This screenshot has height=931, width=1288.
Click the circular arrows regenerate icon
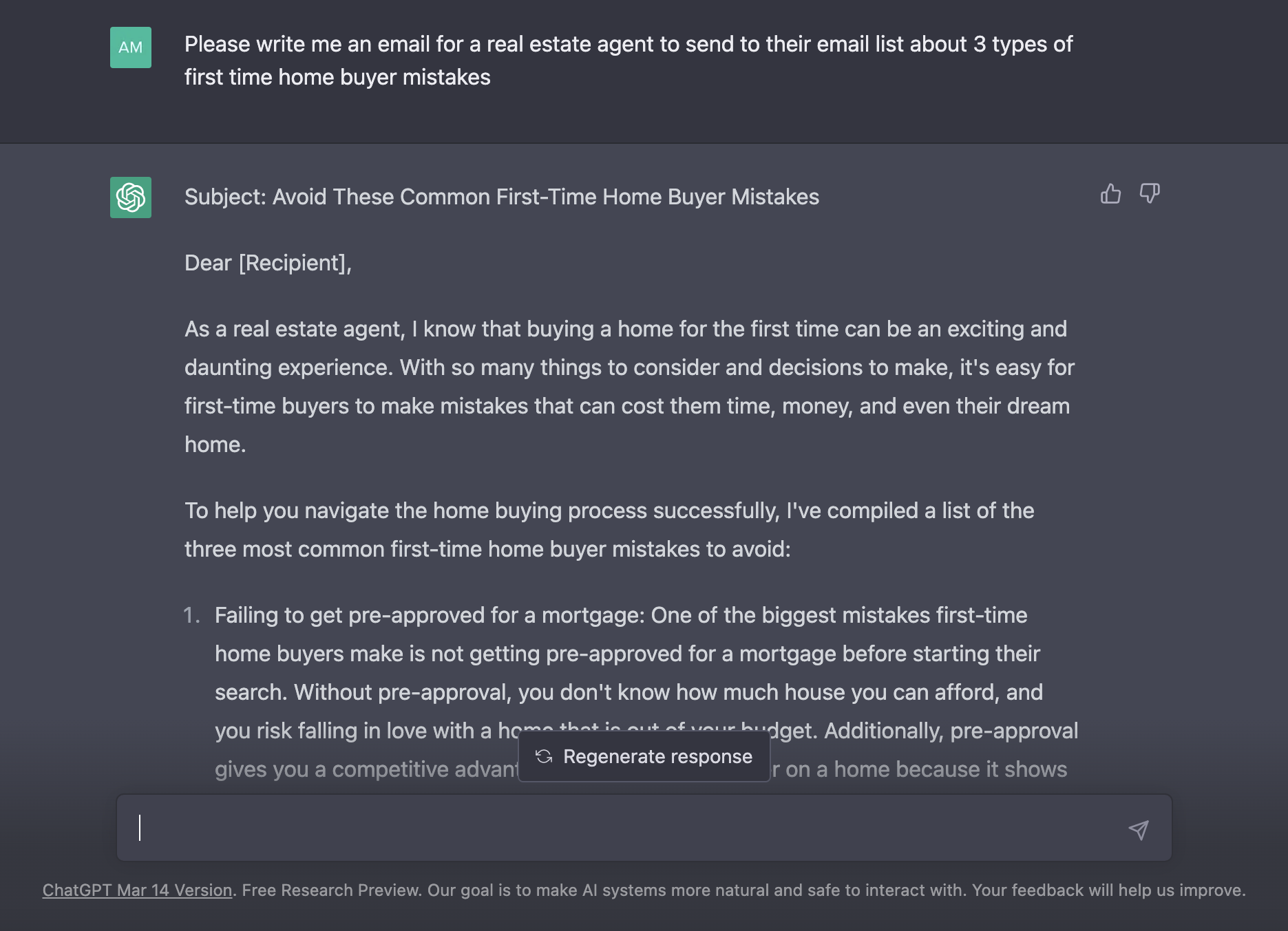(x=544, y=756)
